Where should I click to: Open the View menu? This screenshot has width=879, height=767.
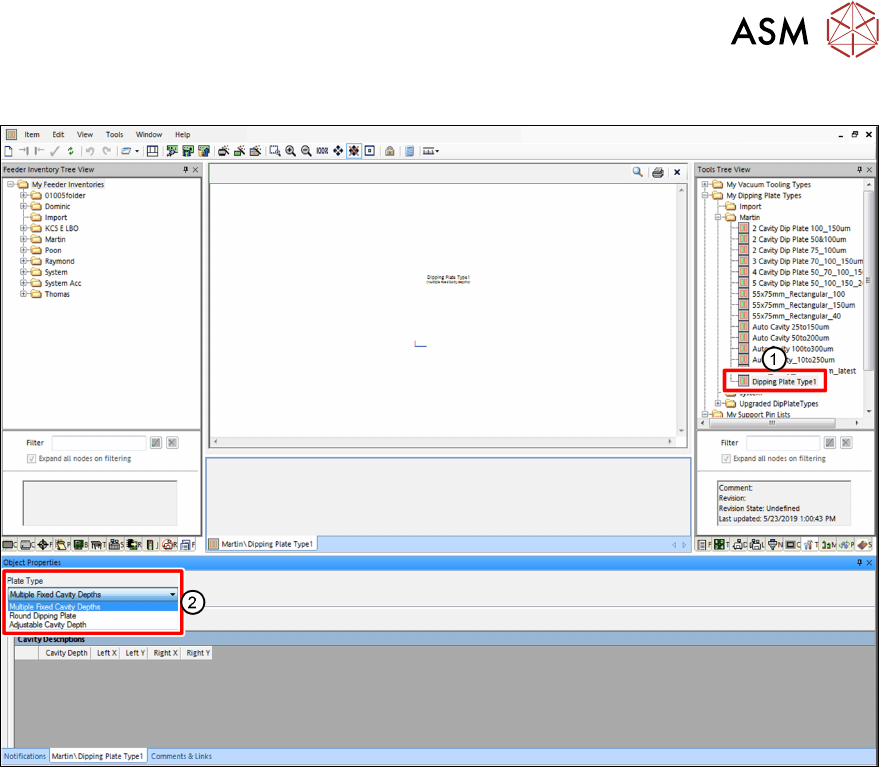point(85,135)
